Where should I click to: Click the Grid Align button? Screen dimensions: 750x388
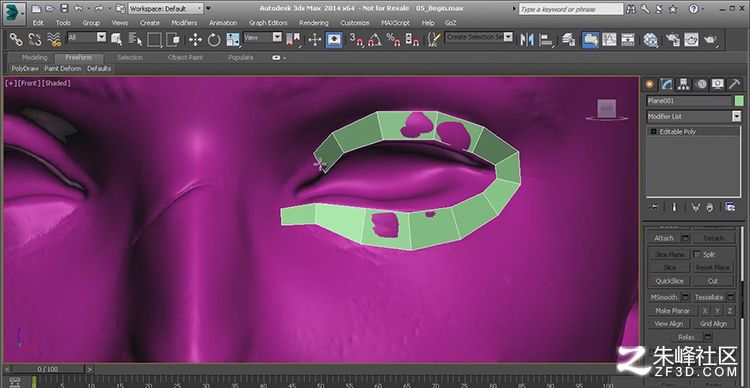pos(714,323)
